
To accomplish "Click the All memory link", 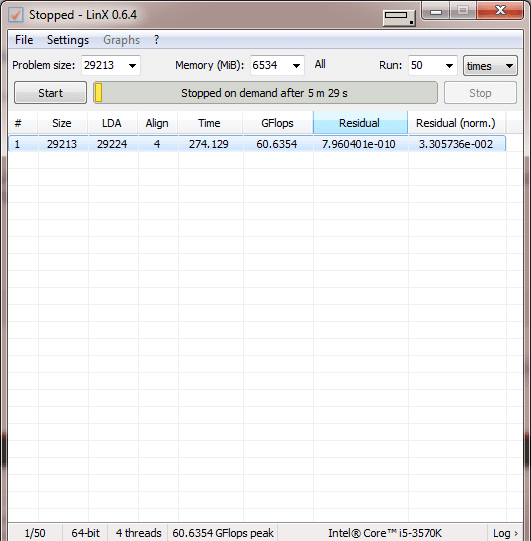I will pyautogui.click(x=320, y=64).
